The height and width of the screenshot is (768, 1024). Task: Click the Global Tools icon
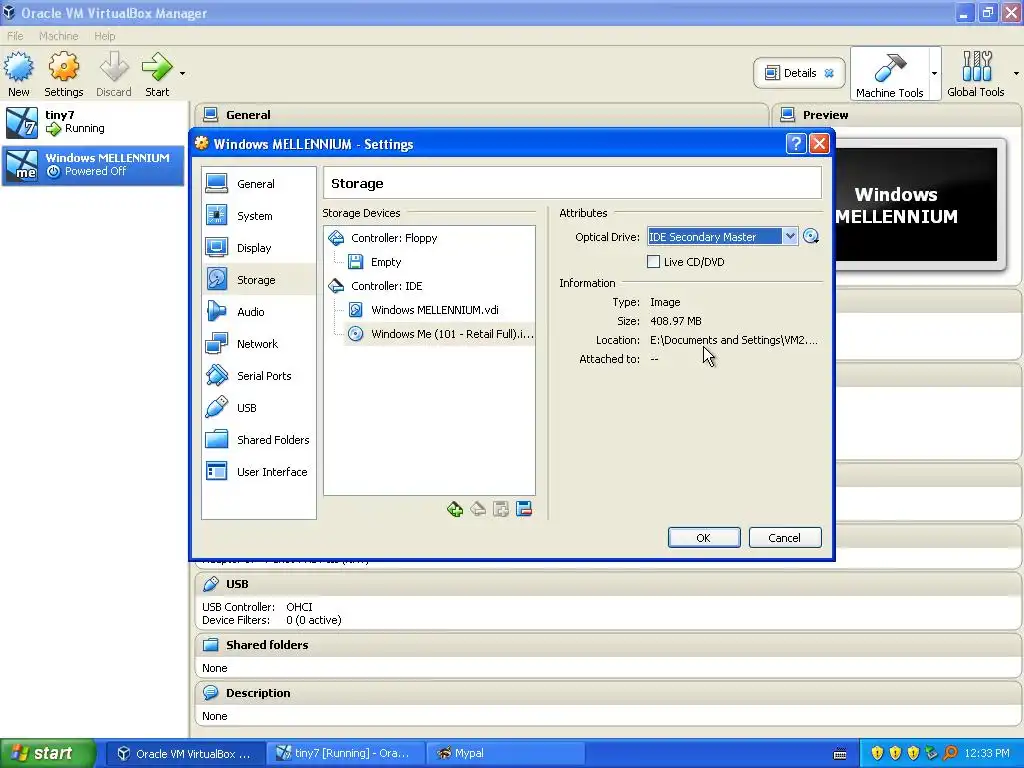tap(976, 66)
